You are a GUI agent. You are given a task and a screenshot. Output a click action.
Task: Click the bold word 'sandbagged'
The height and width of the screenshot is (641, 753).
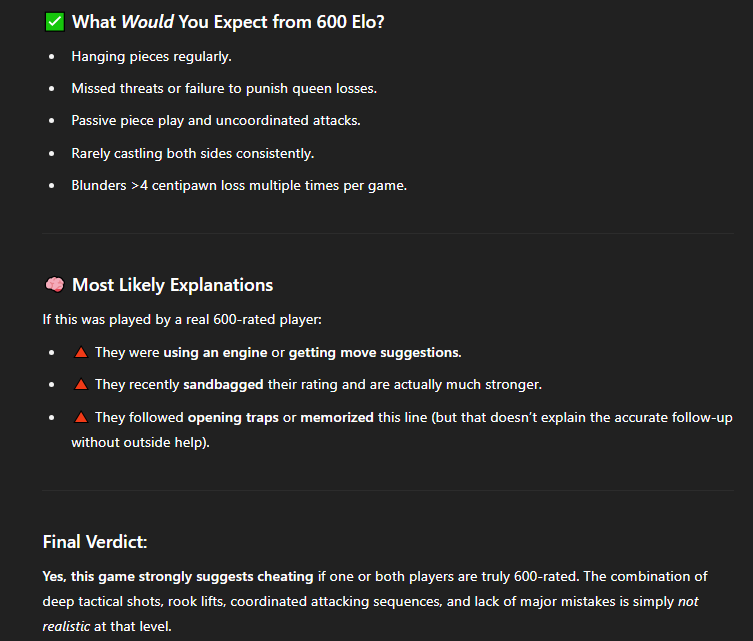pos(223,385)
